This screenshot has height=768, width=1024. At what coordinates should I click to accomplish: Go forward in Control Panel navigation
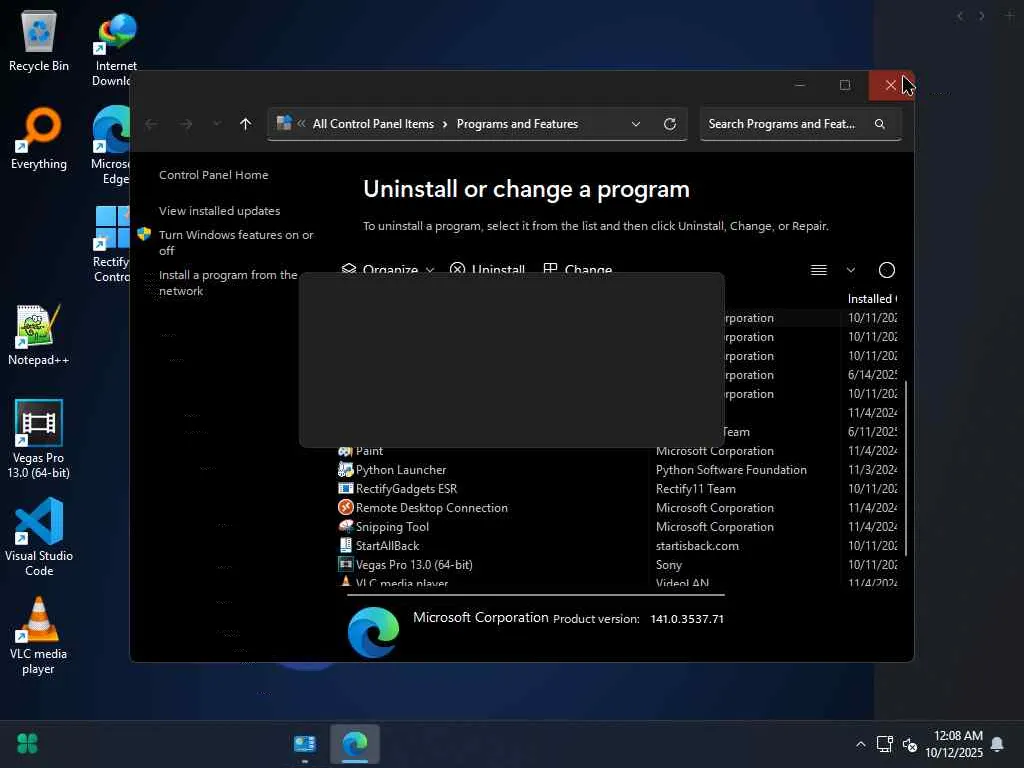(186, 124)
